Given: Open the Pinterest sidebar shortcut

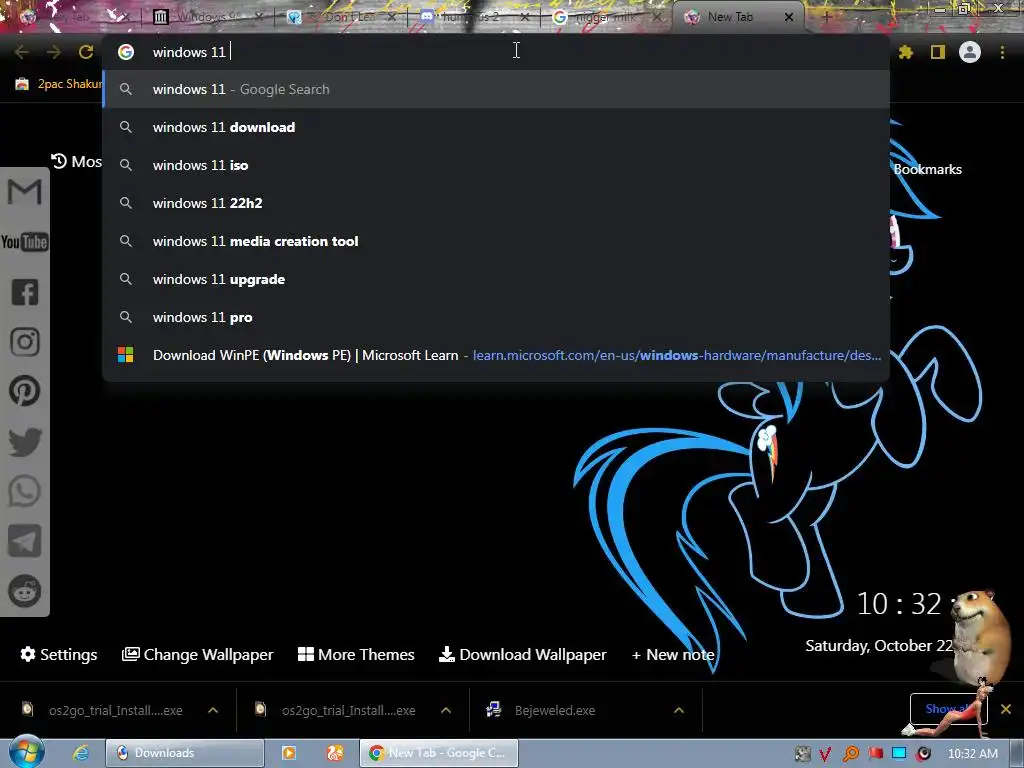Looking at the screenshot, I should (25, 391).
